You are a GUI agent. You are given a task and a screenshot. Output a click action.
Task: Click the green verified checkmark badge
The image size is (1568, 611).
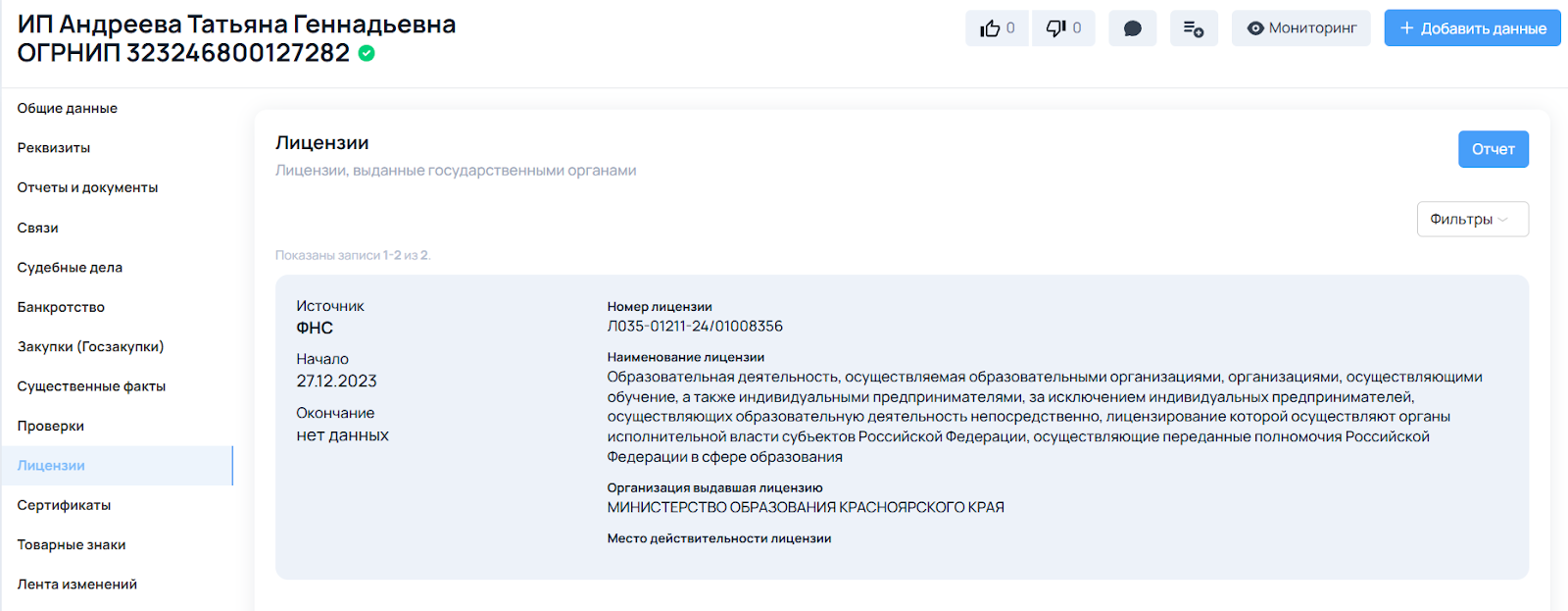coord(367,53)
